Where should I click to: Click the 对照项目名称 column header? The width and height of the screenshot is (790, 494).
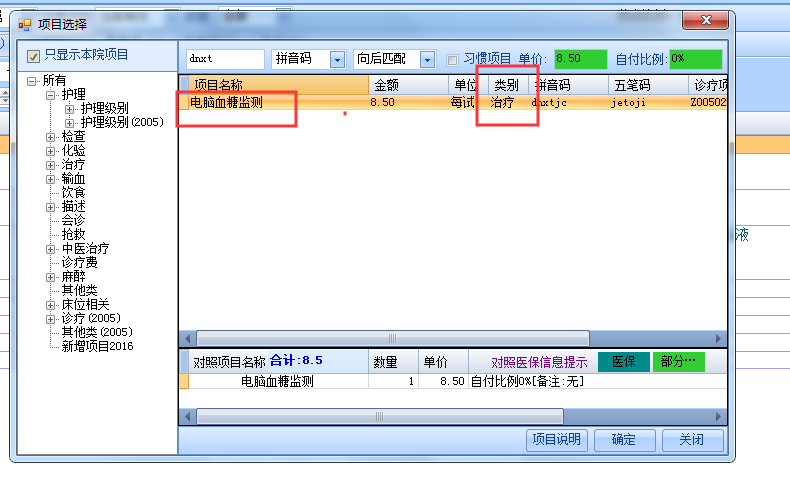pos(279,361)
